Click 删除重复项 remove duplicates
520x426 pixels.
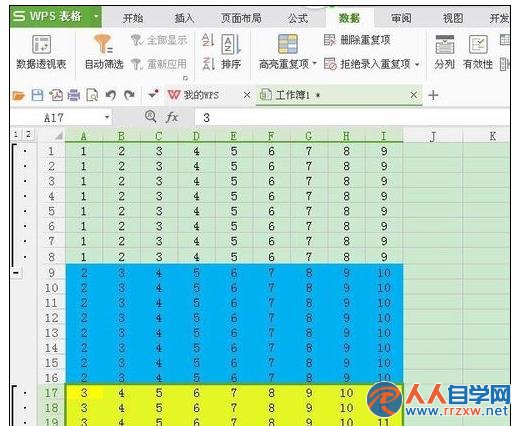click(x=357, y=40)
